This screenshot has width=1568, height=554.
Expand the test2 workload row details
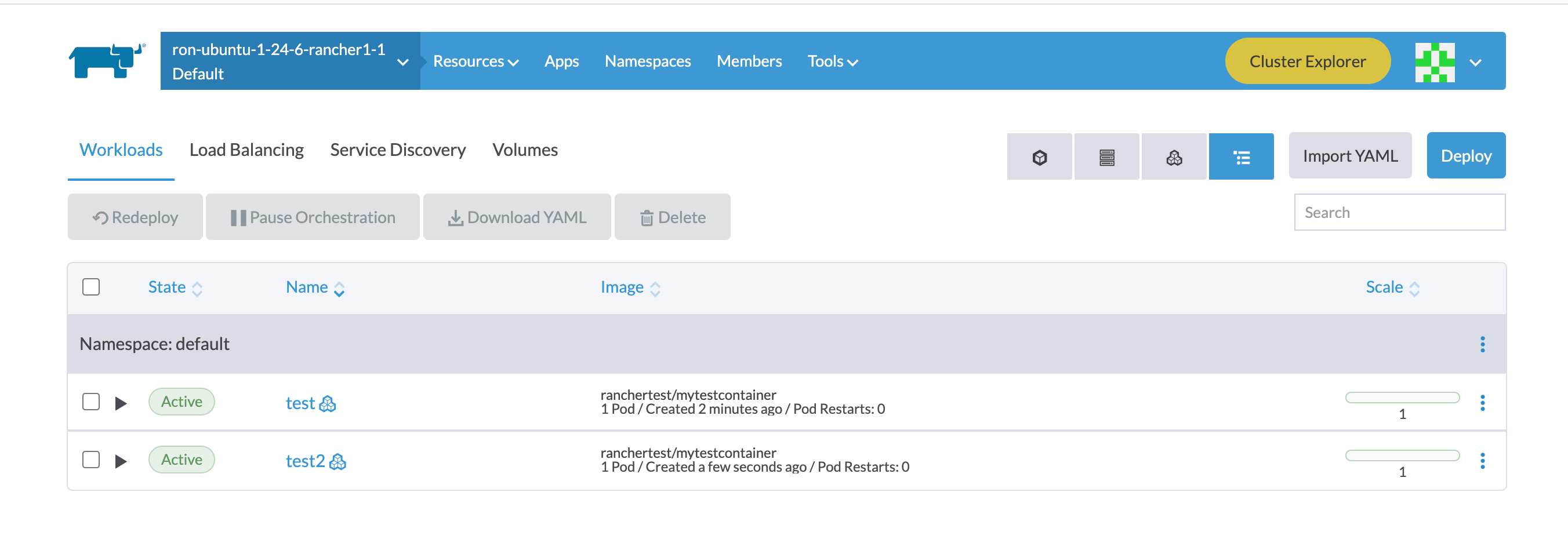pos(121,460)
